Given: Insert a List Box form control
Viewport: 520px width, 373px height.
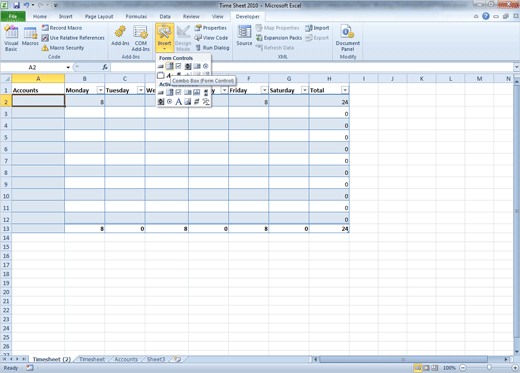Looking at the screenshot, I should point(197,66).
